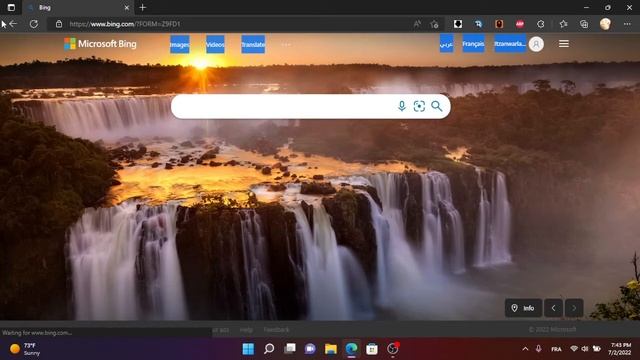Screen dimensions: 640x360
Task: Click the magnifier search button in search box
Action: click(437, 106)
